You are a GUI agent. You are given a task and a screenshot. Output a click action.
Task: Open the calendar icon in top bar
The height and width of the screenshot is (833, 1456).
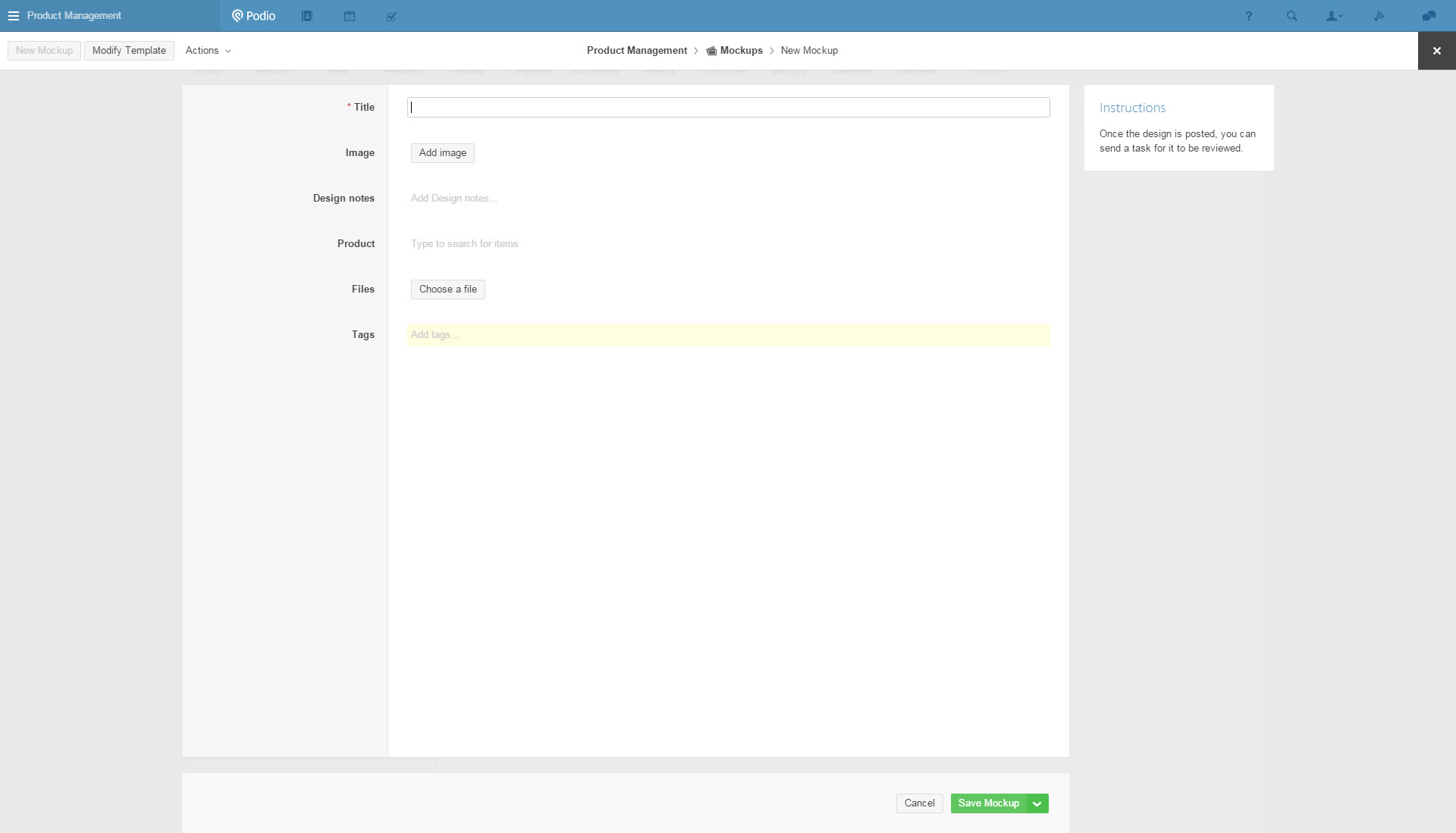click(350, 16)
